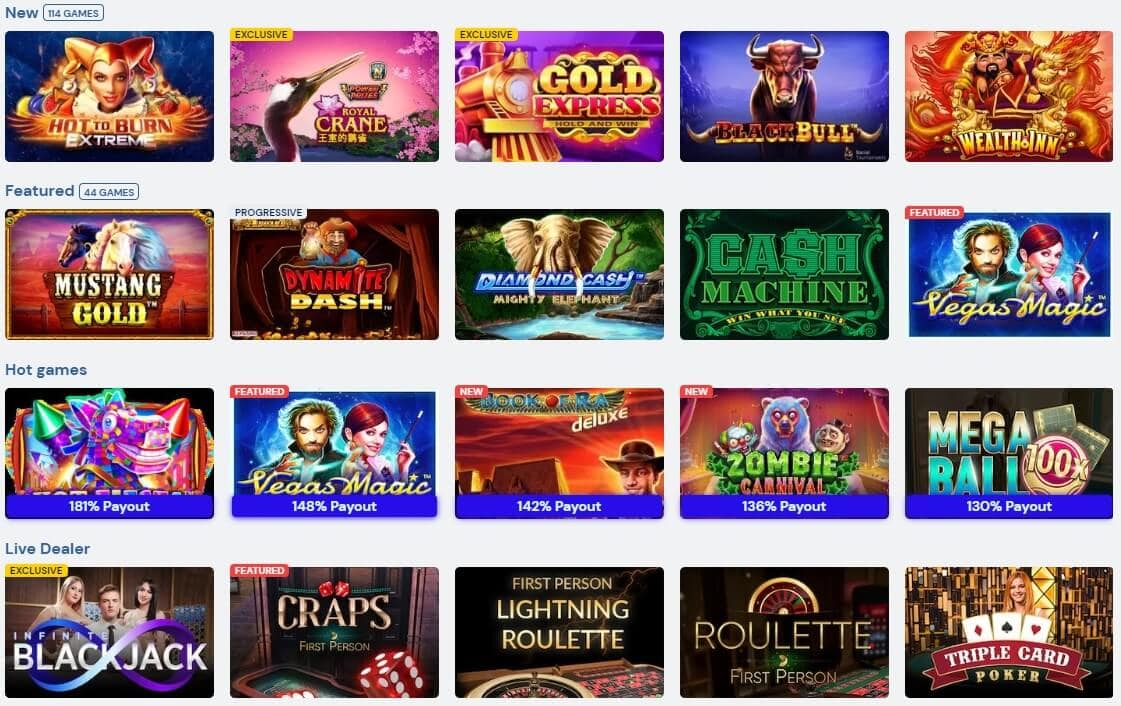Launch Book of Ra Deluxe game

click(x=559, y=453)
